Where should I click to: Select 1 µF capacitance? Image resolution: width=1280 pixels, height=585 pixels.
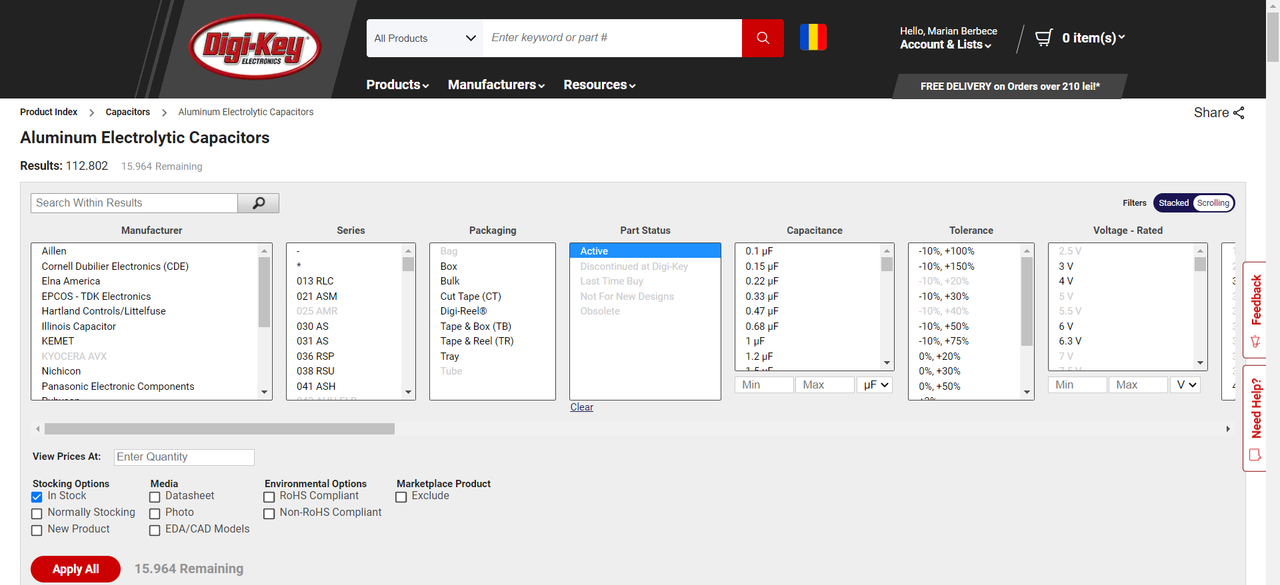coord(807,341)
